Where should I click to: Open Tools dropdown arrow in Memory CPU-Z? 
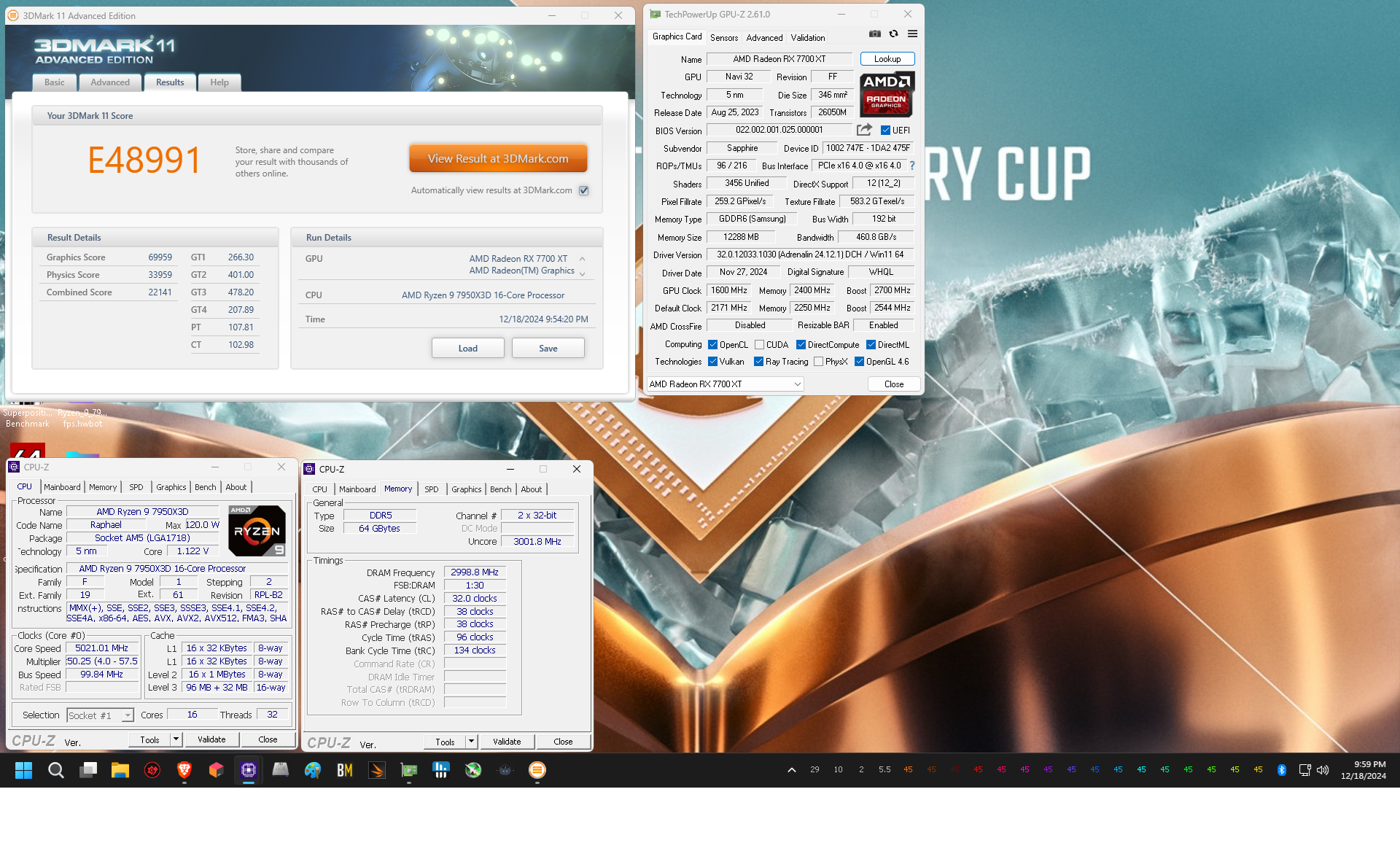coord(471,742)
